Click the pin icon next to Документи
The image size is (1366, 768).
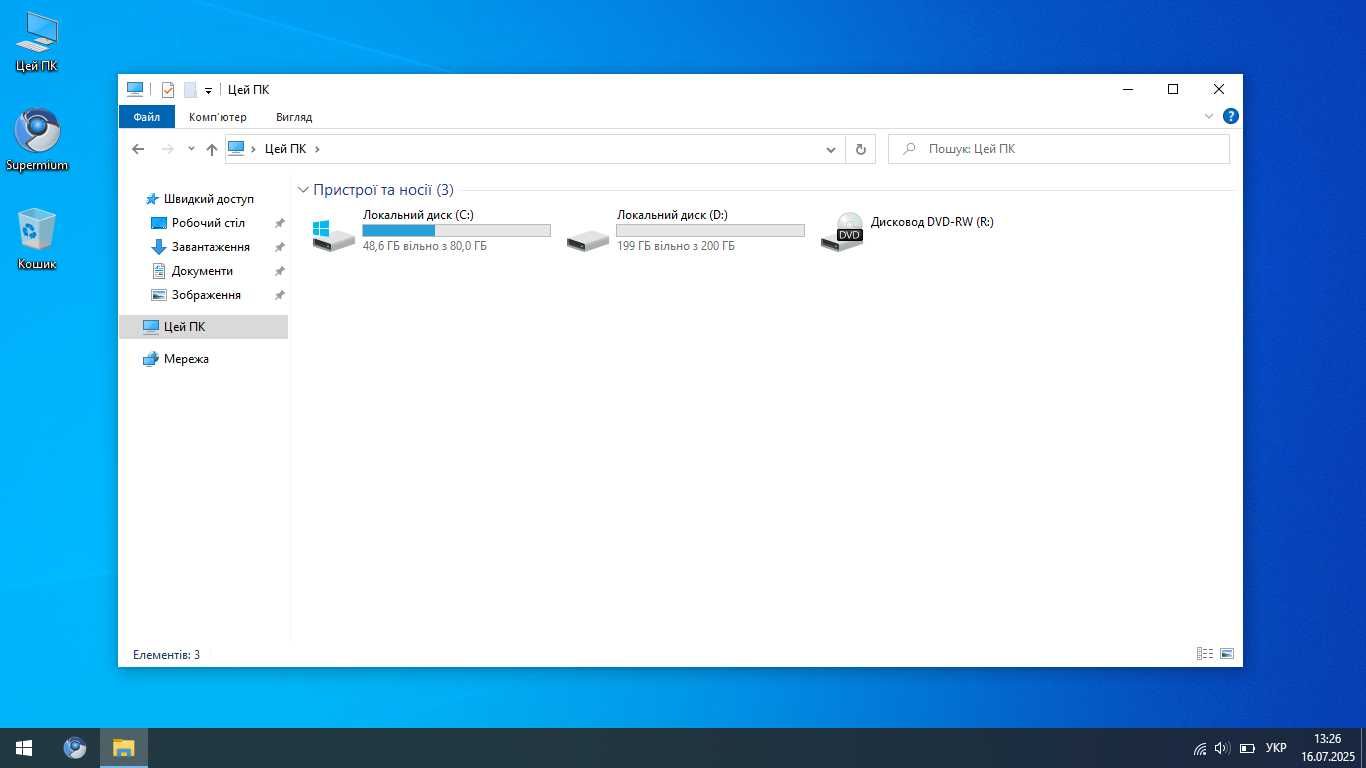click(x=280, y=271)
